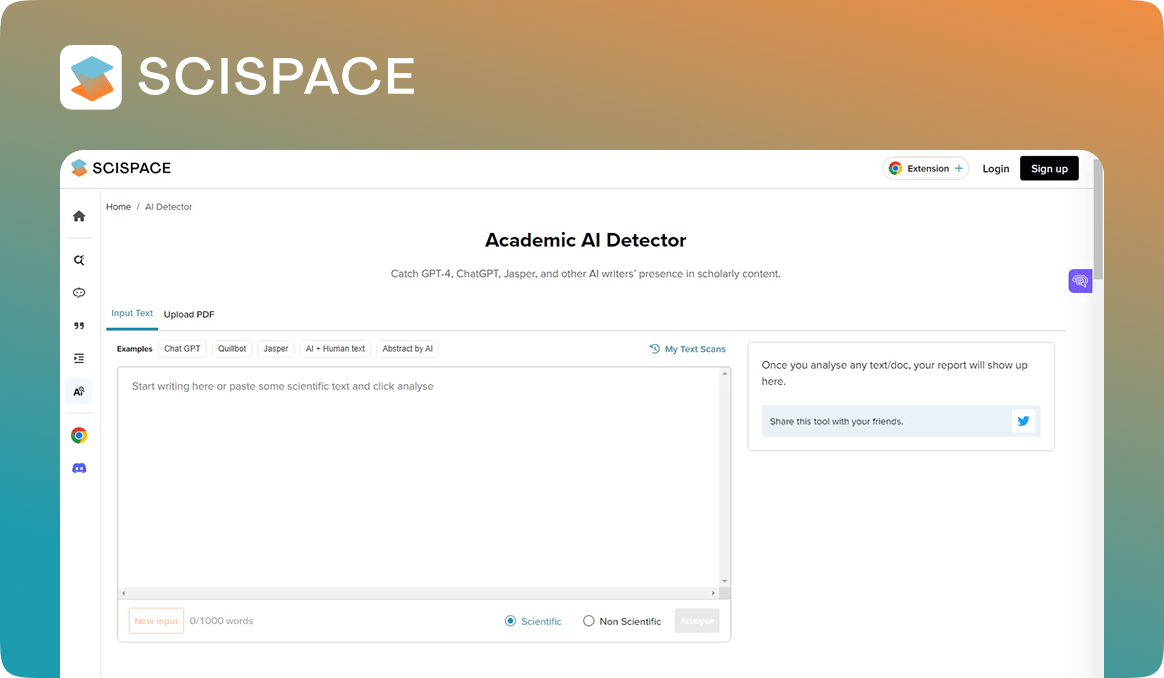Click the Analyse button
Viewport: 1164px width, 678px height.
[x=697, y=621]
